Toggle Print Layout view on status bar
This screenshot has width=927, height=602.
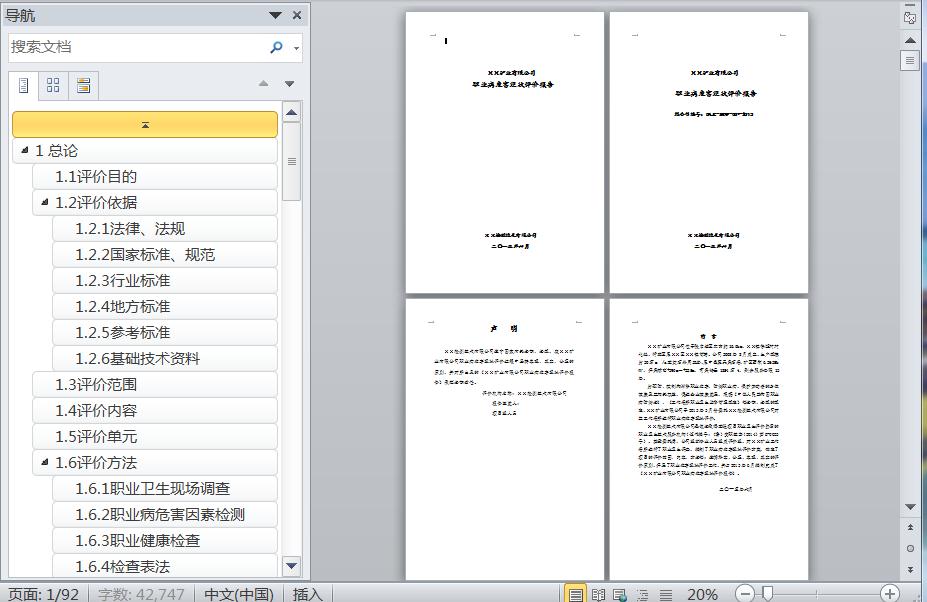click(575, 593)
